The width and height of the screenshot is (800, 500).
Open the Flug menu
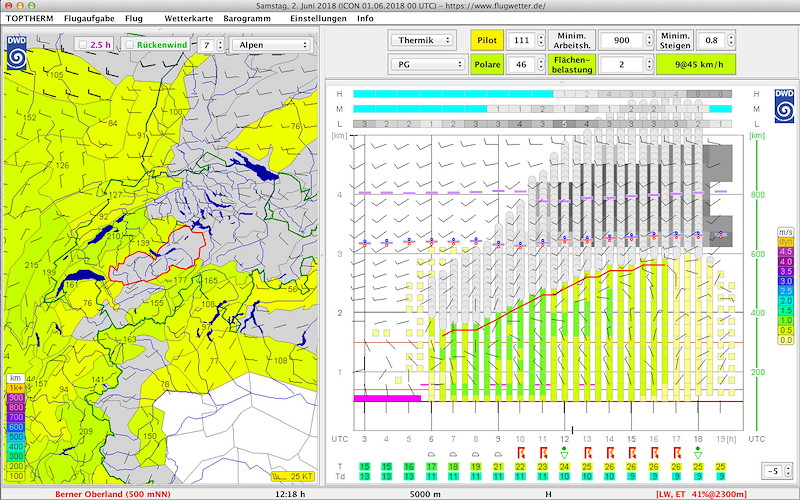[x=134, y=18]
